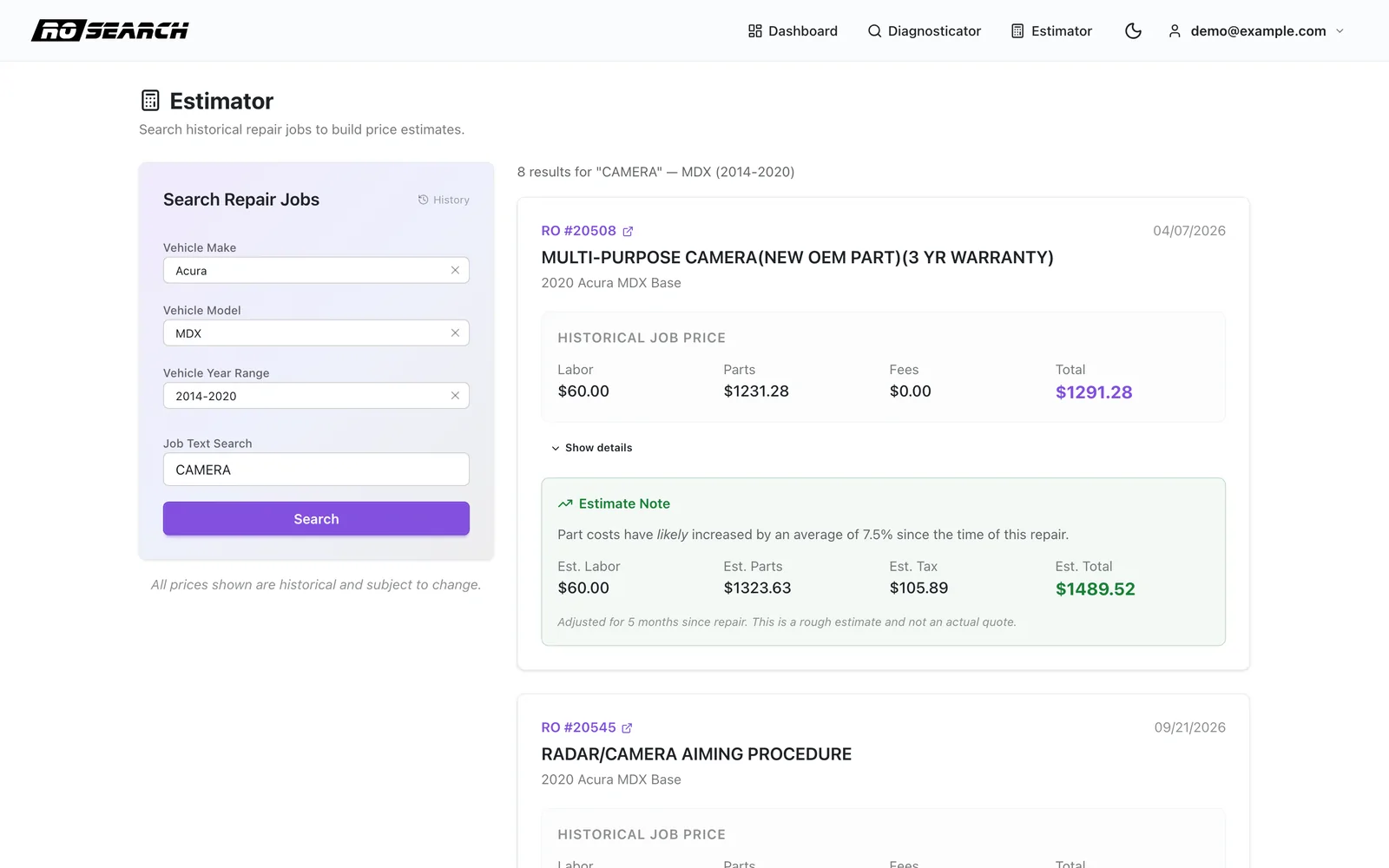Click the fees value $0.00
Viewport: 1389px width, 868px height.
pos(910,391)
